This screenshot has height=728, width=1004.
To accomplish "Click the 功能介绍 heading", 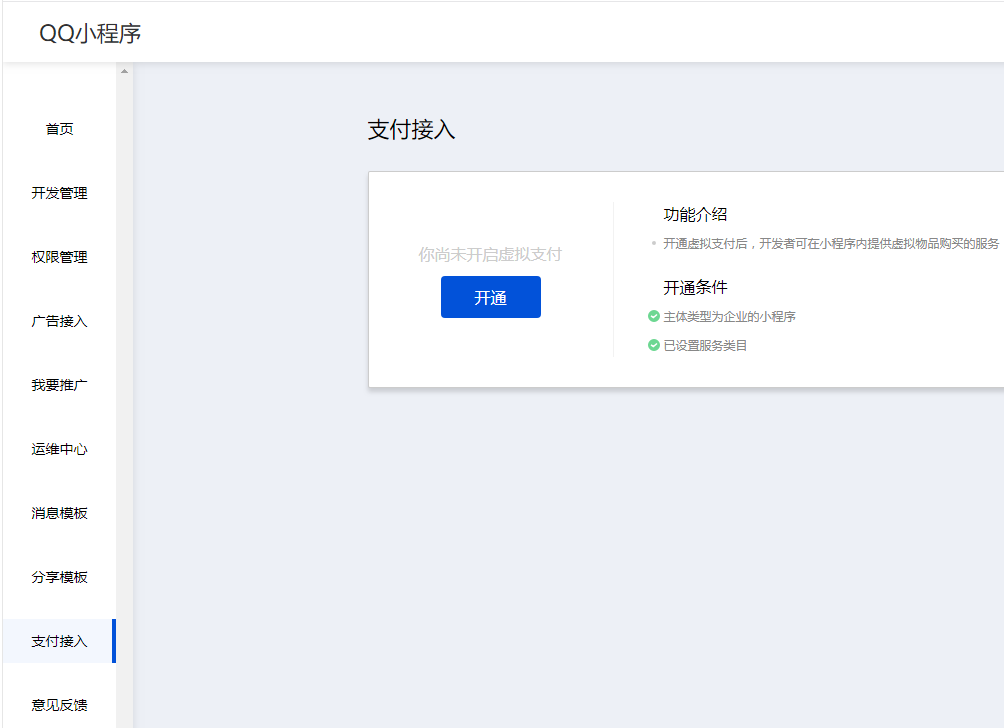I will (695, 214).
